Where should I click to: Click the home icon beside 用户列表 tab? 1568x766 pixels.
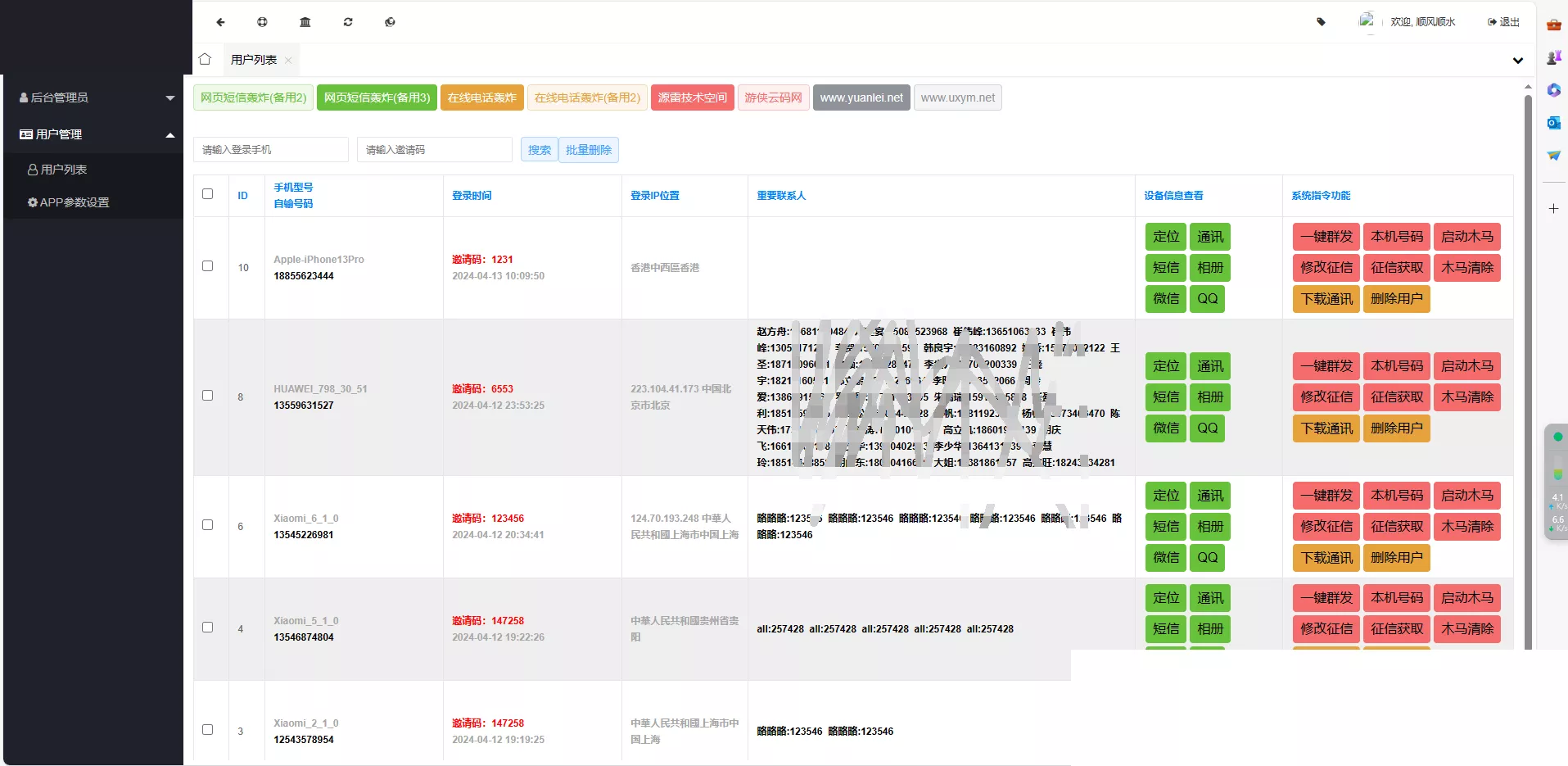(x=205, y=59)
